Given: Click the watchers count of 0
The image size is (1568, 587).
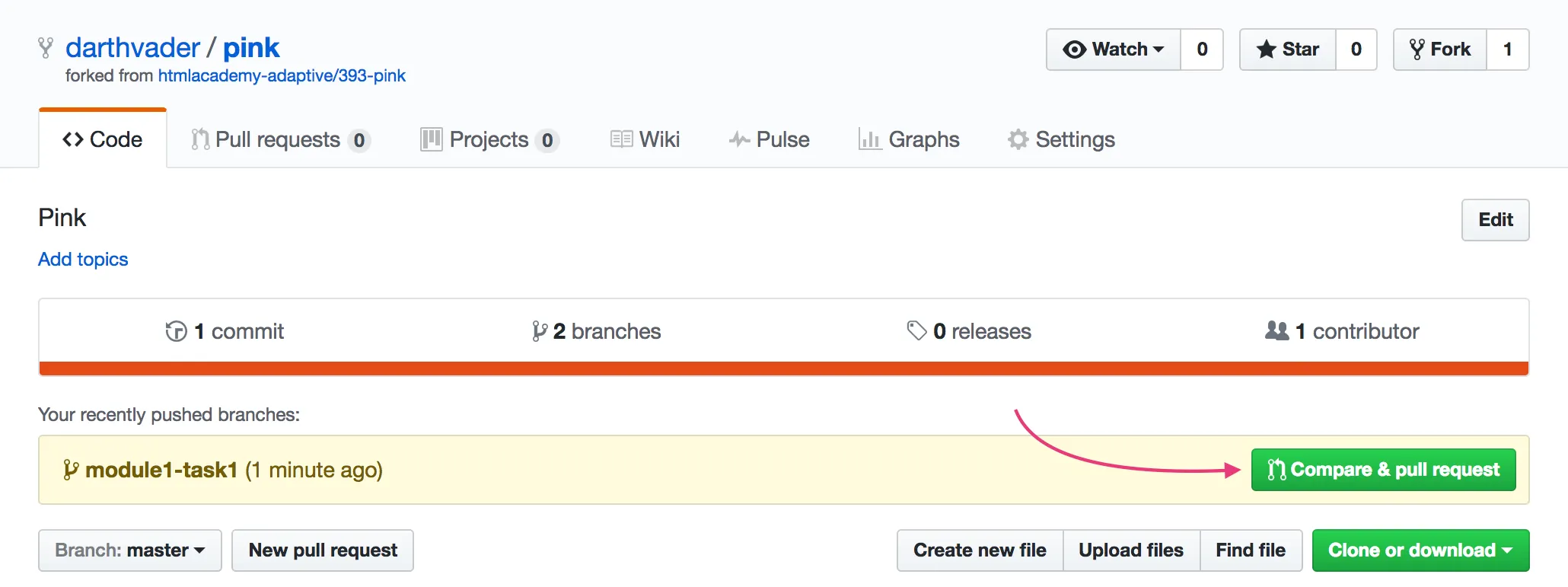Looking at the screenshot, I should click(x=1202, y=49).
